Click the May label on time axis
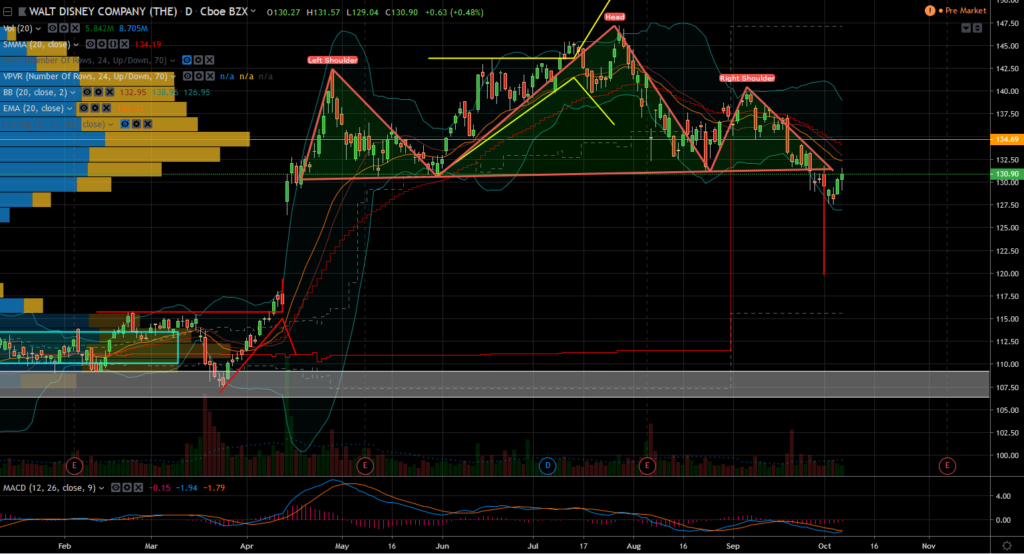Viewport: 1024px width, 554px height. coord(342,546)
